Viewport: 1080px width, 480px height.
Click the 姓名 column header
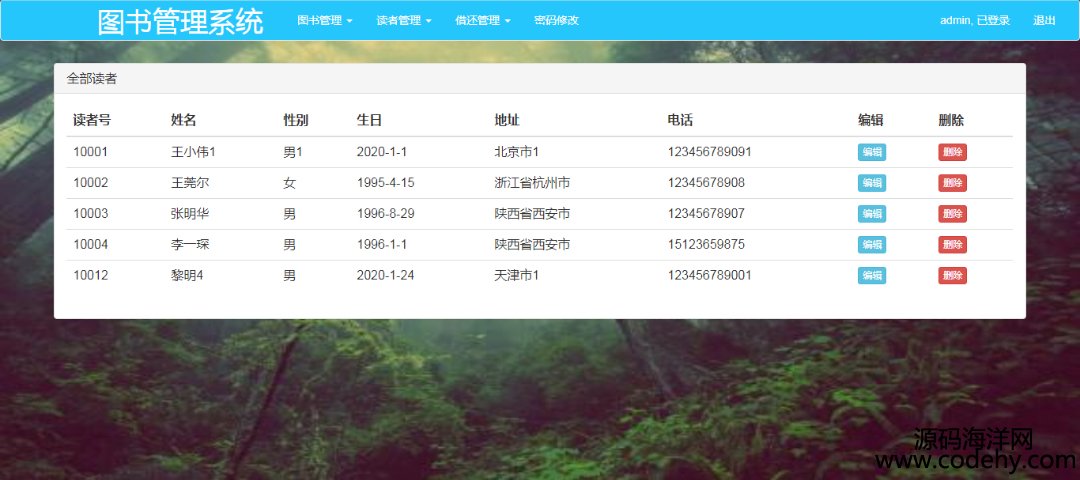point(183,121)
